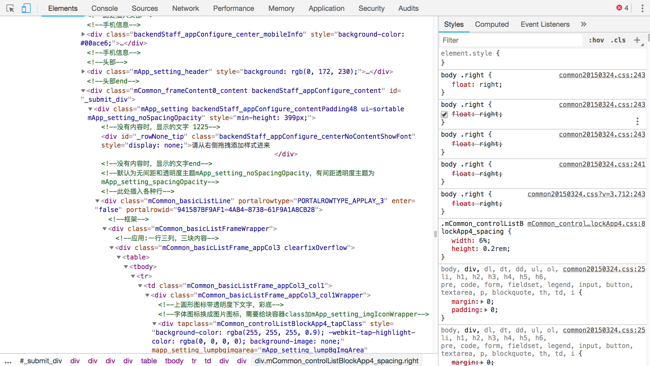Screen dimensions: 650x366
Task: Edit the height: 0.2rem property value
Action: [496, 249]
